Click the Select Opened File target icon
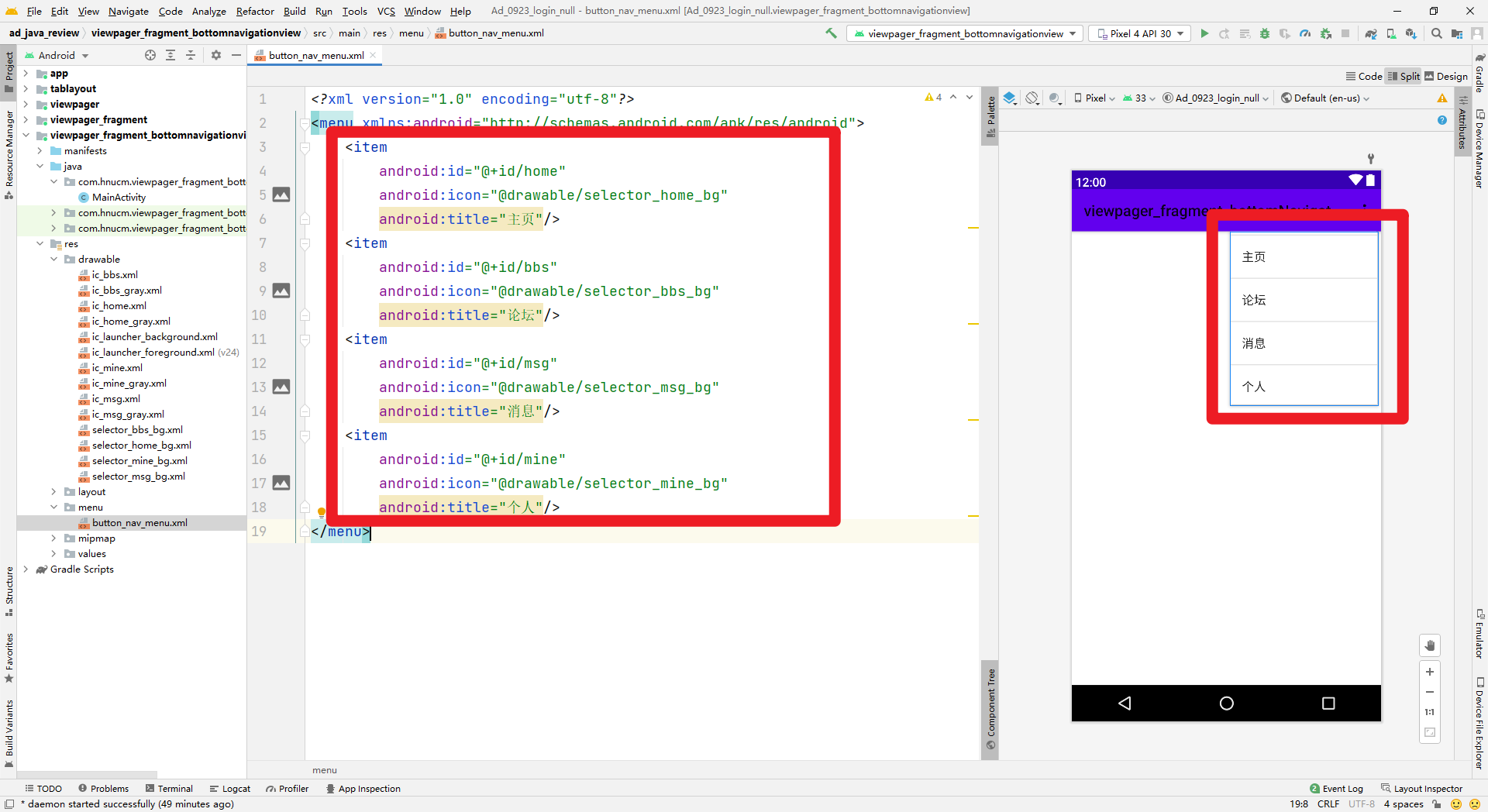 point(150,55)
